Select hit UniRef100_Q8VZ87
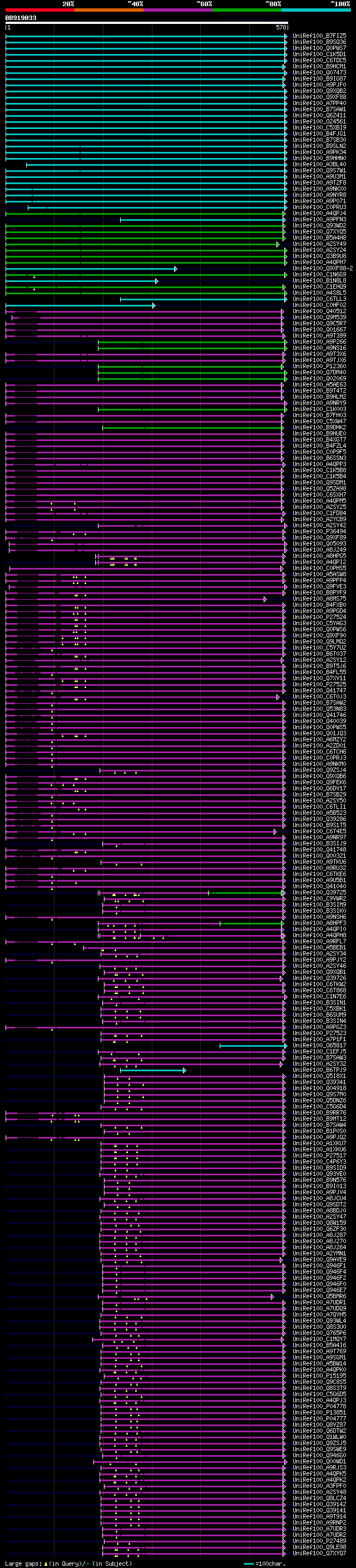356x1568 pixels. (x=319, y=1424)
